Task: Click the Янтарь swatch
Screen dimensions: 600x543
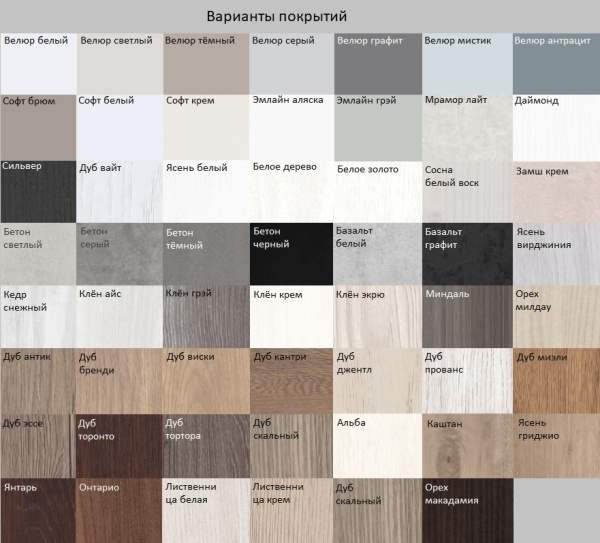Action: (38, 510)
